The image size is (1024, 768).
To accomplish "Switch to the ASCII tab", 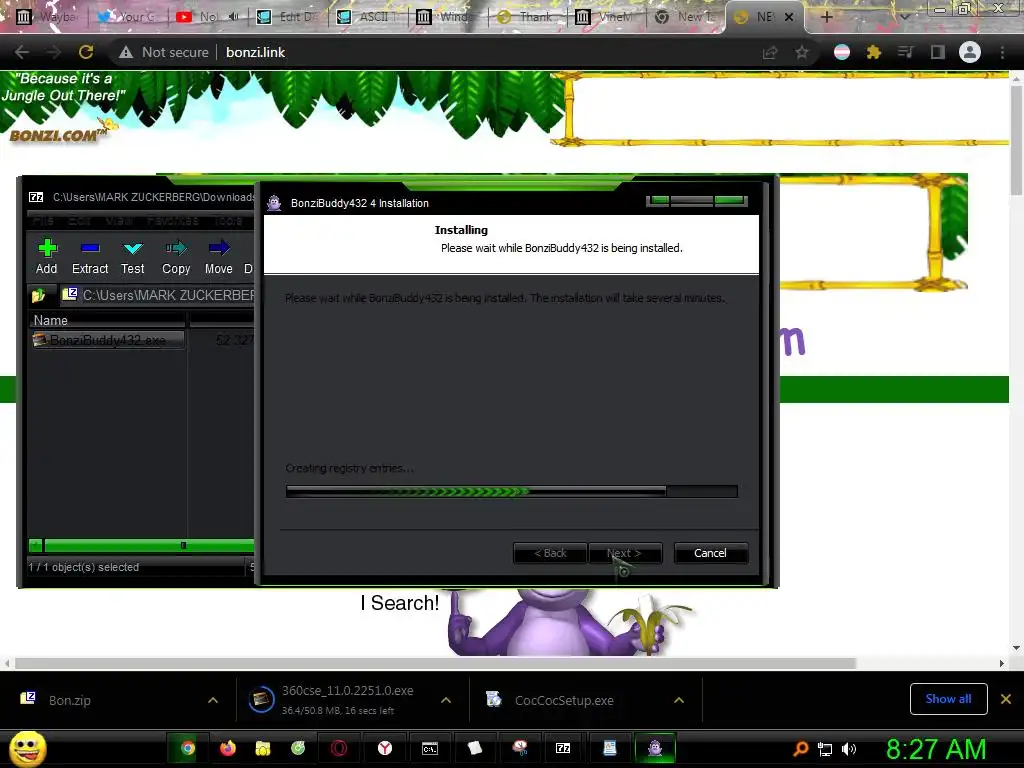I will [369, 17].
